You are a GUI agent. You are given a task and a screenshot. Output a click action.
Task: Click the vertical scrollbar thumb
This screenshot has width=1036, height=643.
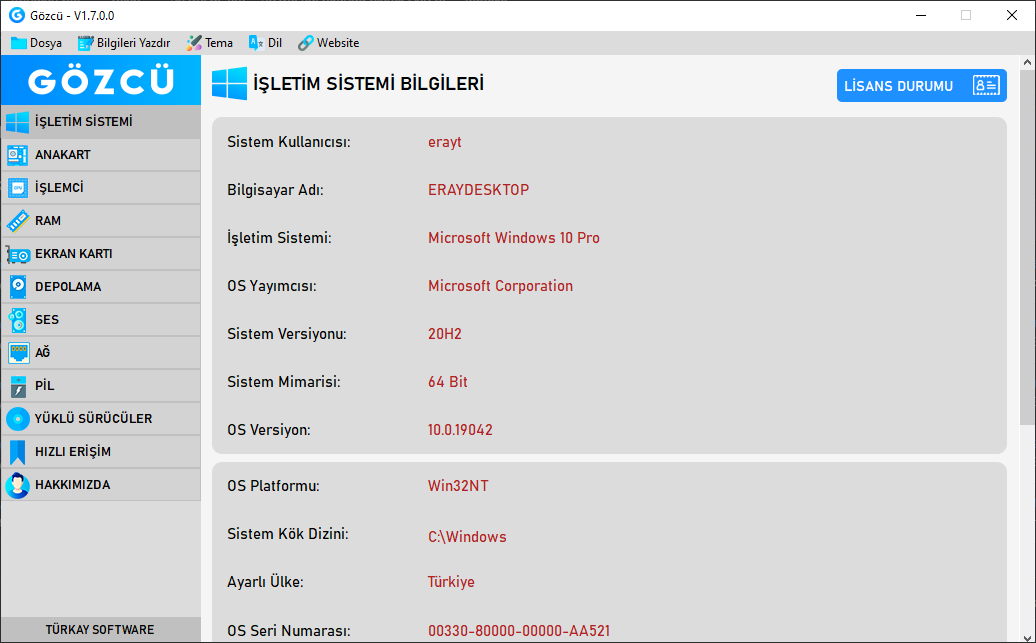coord(1027,248)
